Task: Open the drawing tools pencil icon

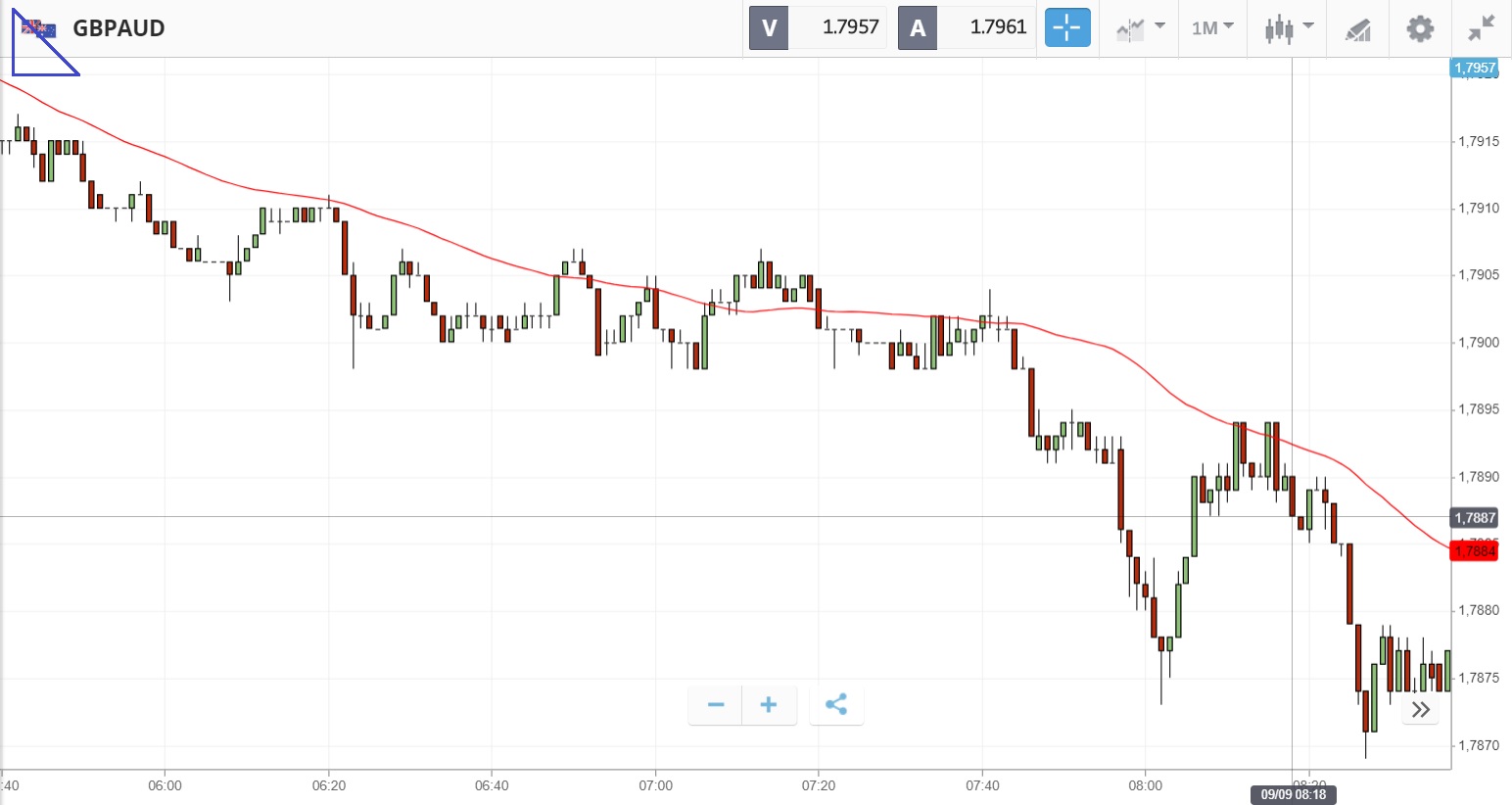Action: (1357, 29)
